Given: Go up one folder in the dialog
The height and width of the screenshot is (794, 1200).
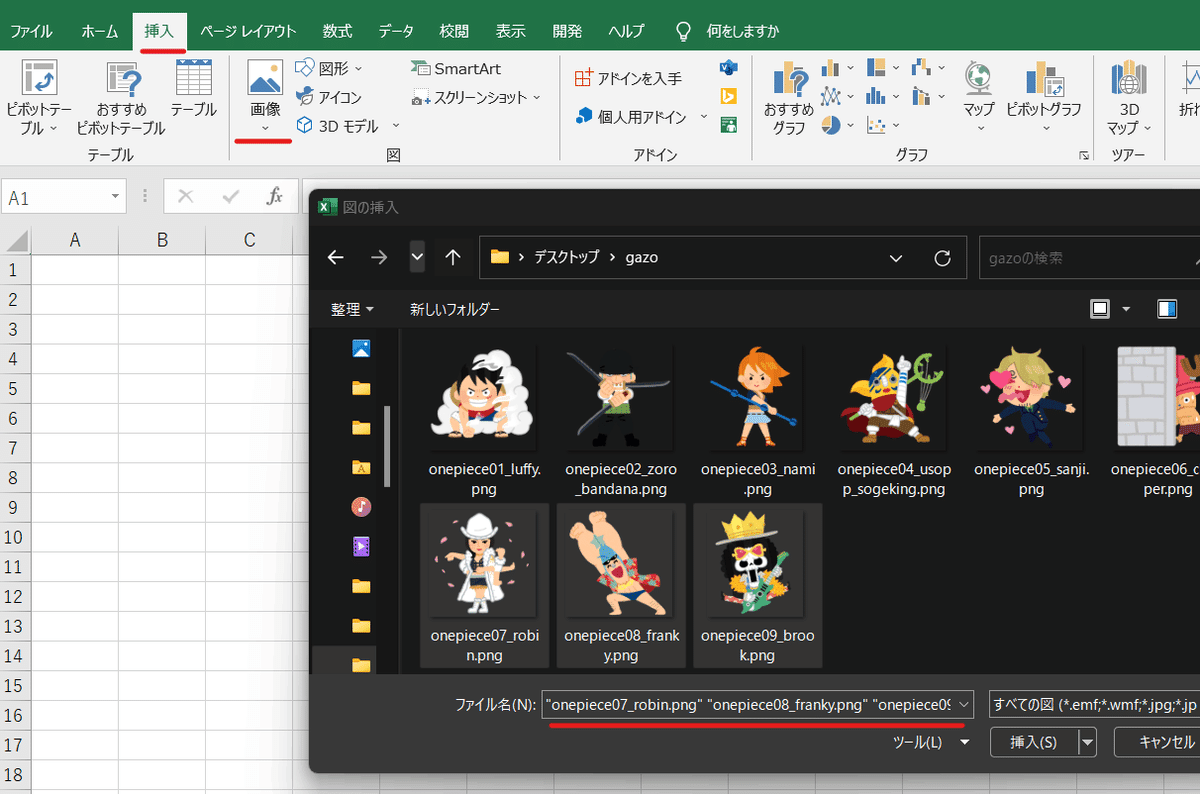Looking at the screenshot, I should pos(453,257).
